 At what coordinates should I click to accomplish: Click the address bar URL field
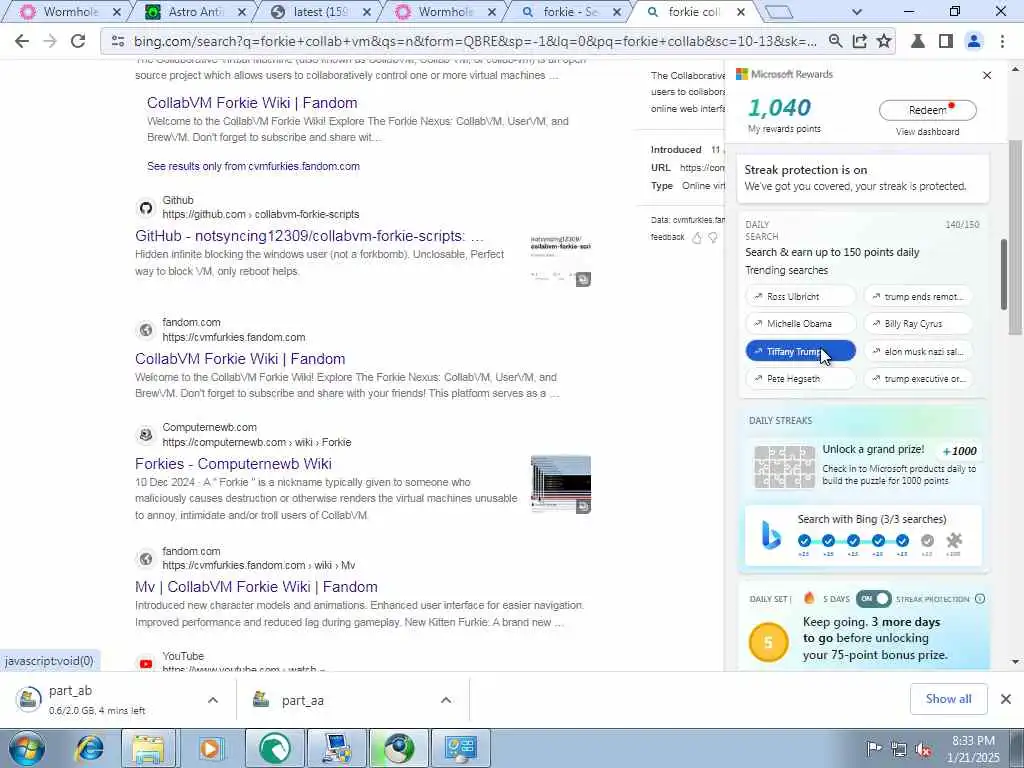tap(475, 41)
